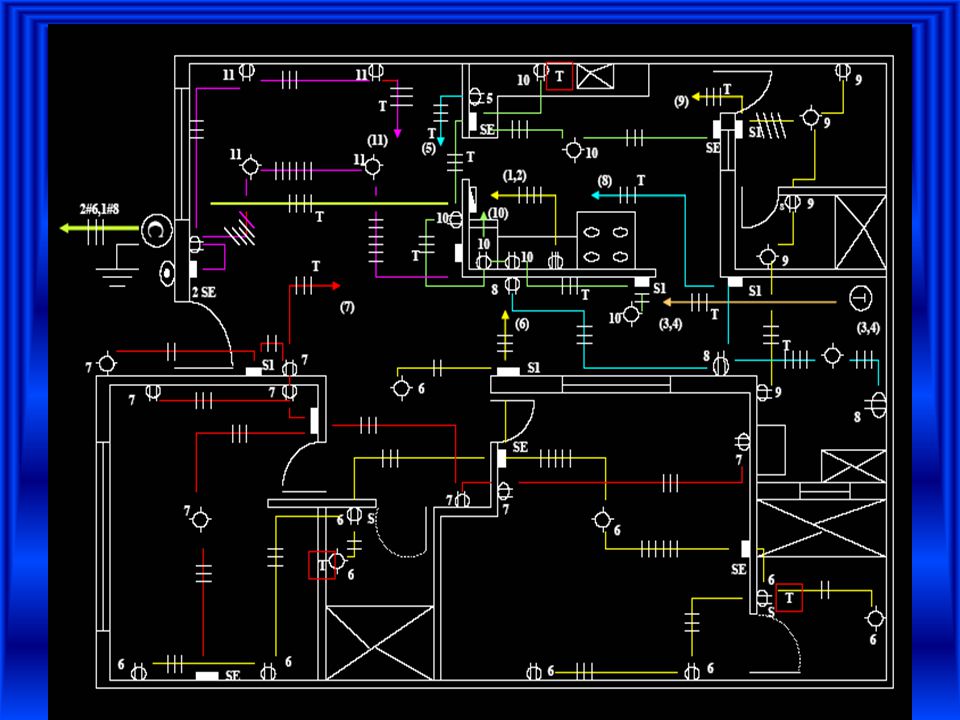
Task: Select cyan downward arrowhead for circuit (5)
Action: [x=440, y=141]
